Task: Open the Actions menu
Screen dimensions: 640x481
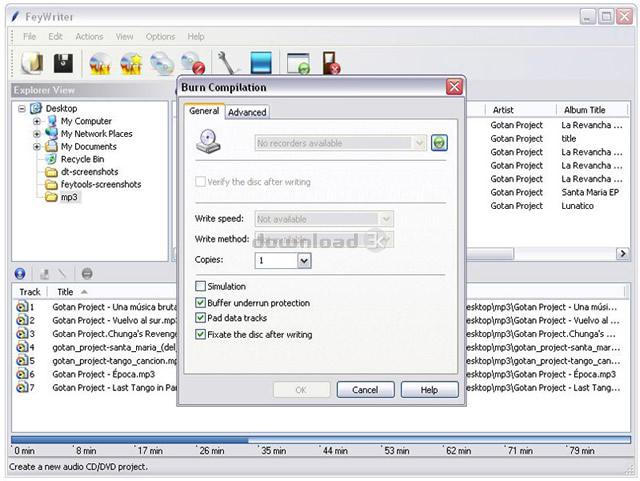Action: pos(89,36)
